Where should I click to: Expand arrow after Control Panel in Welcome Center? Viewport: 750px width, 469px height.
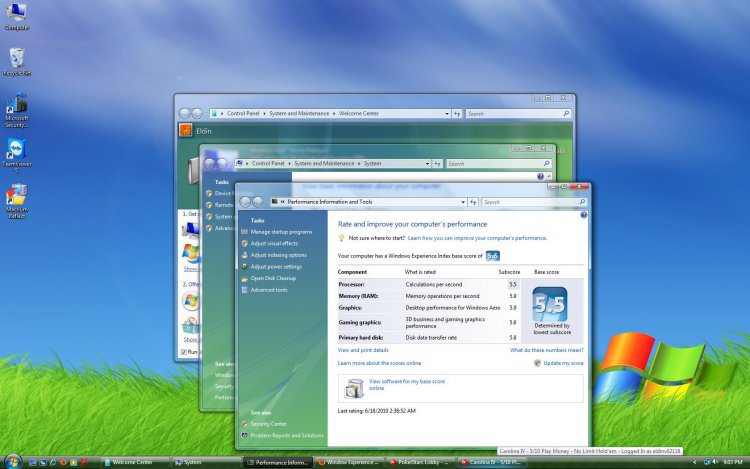tap(264, 113)
